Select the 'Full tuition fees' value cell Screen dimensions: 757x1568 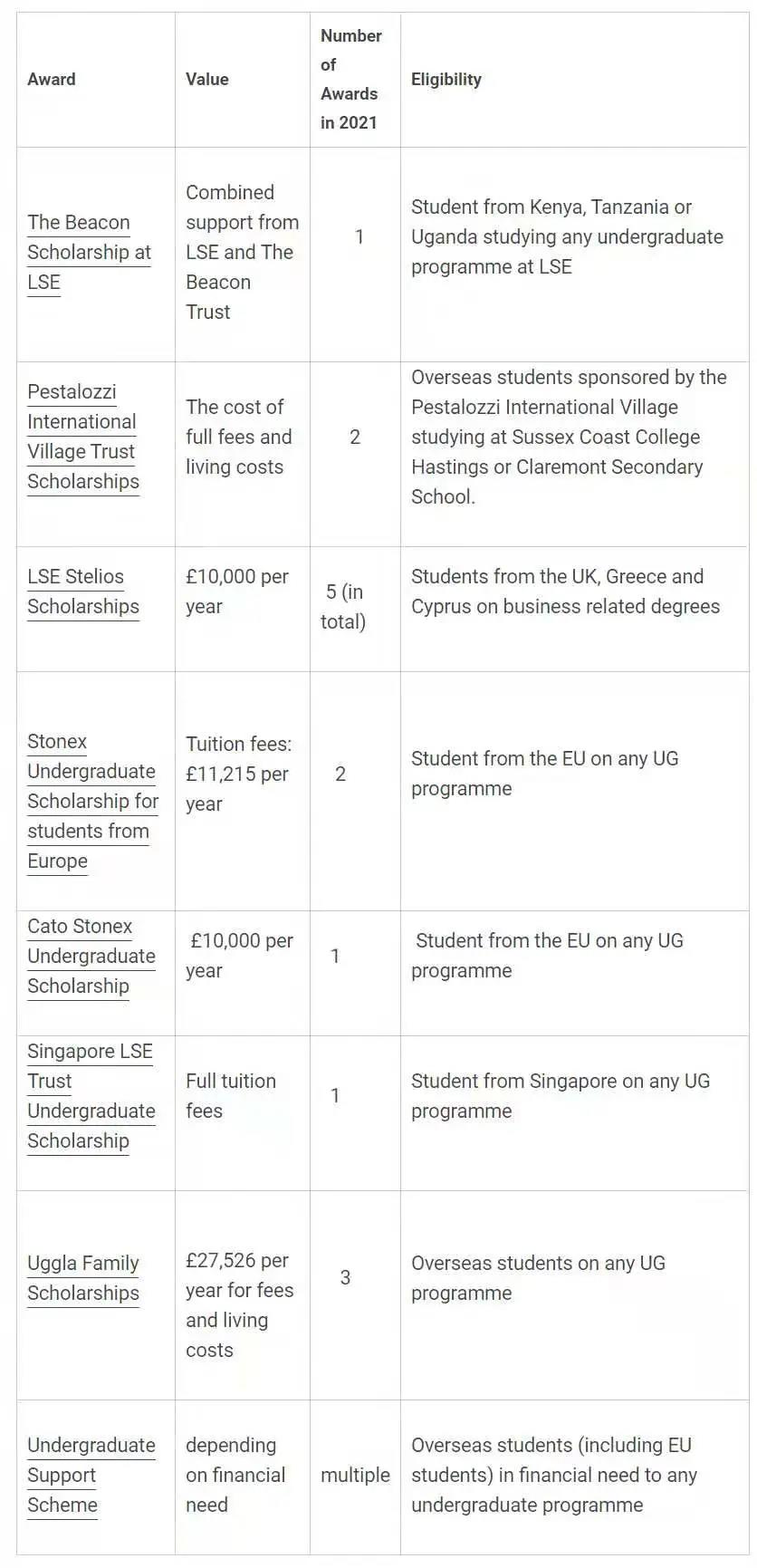[231, 1096]
